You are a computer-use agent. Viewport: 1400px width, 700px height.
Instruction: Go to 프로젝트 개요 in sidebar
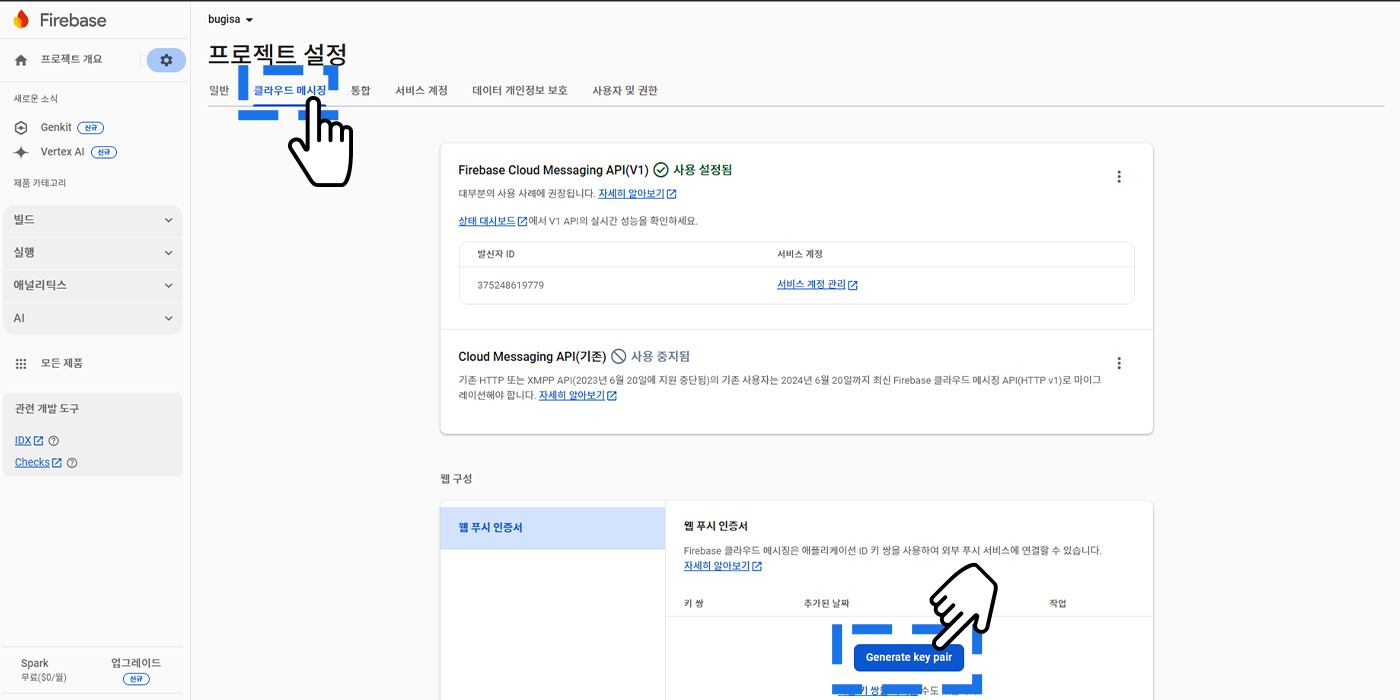(71, 60)
